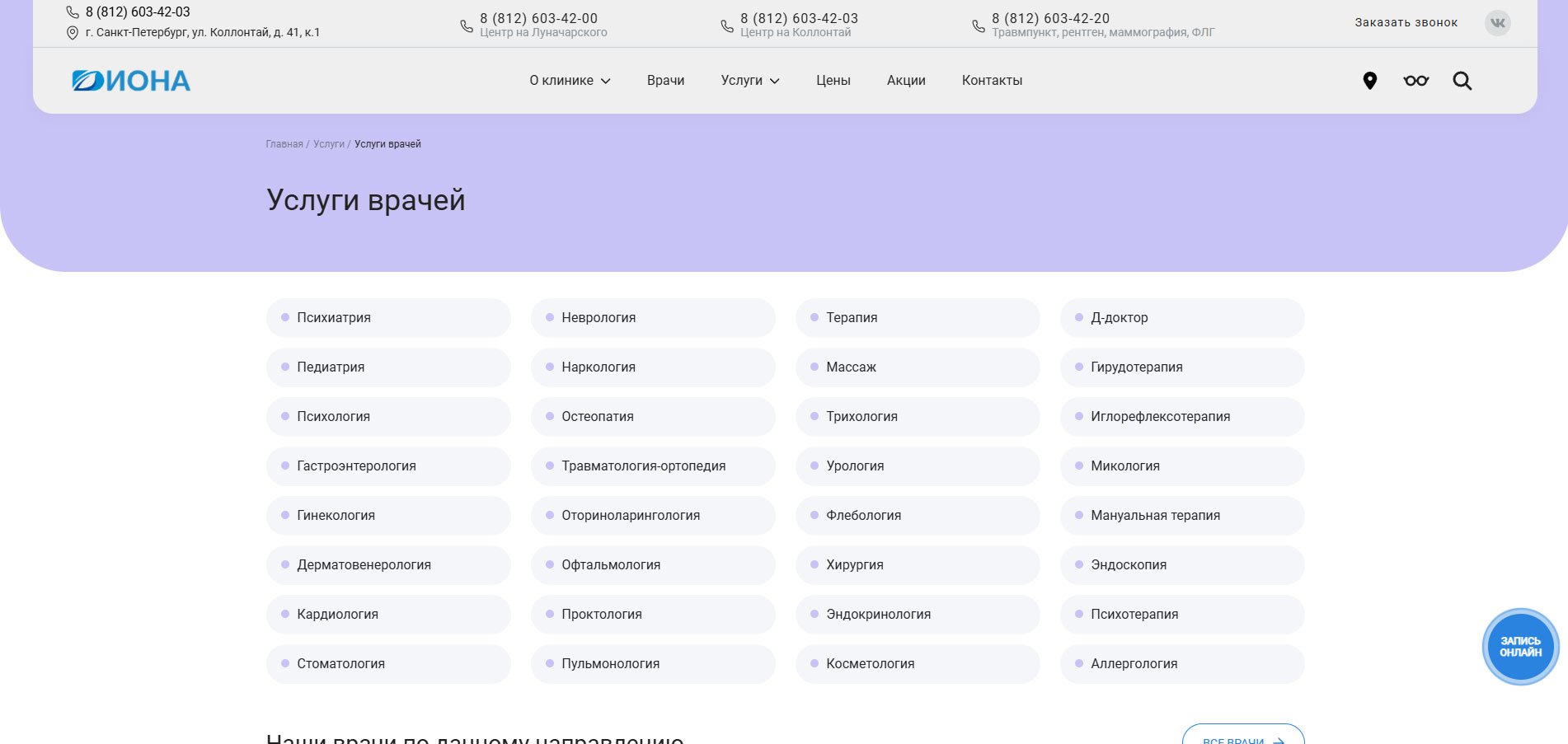Open the Контакты menu item
Screen dimensions: 1568x744
(992, 81)
